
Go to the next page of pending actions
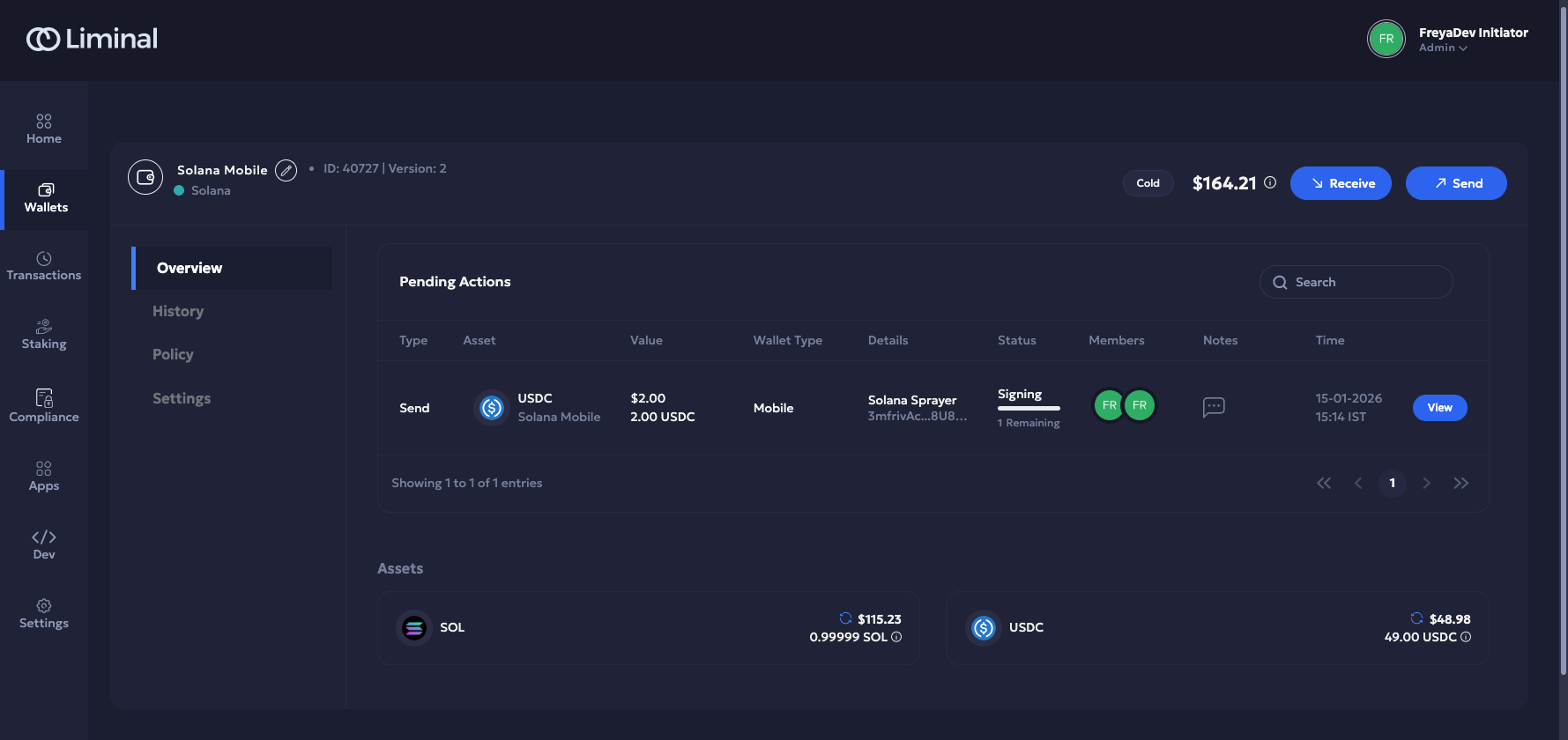click(1426, 483)
